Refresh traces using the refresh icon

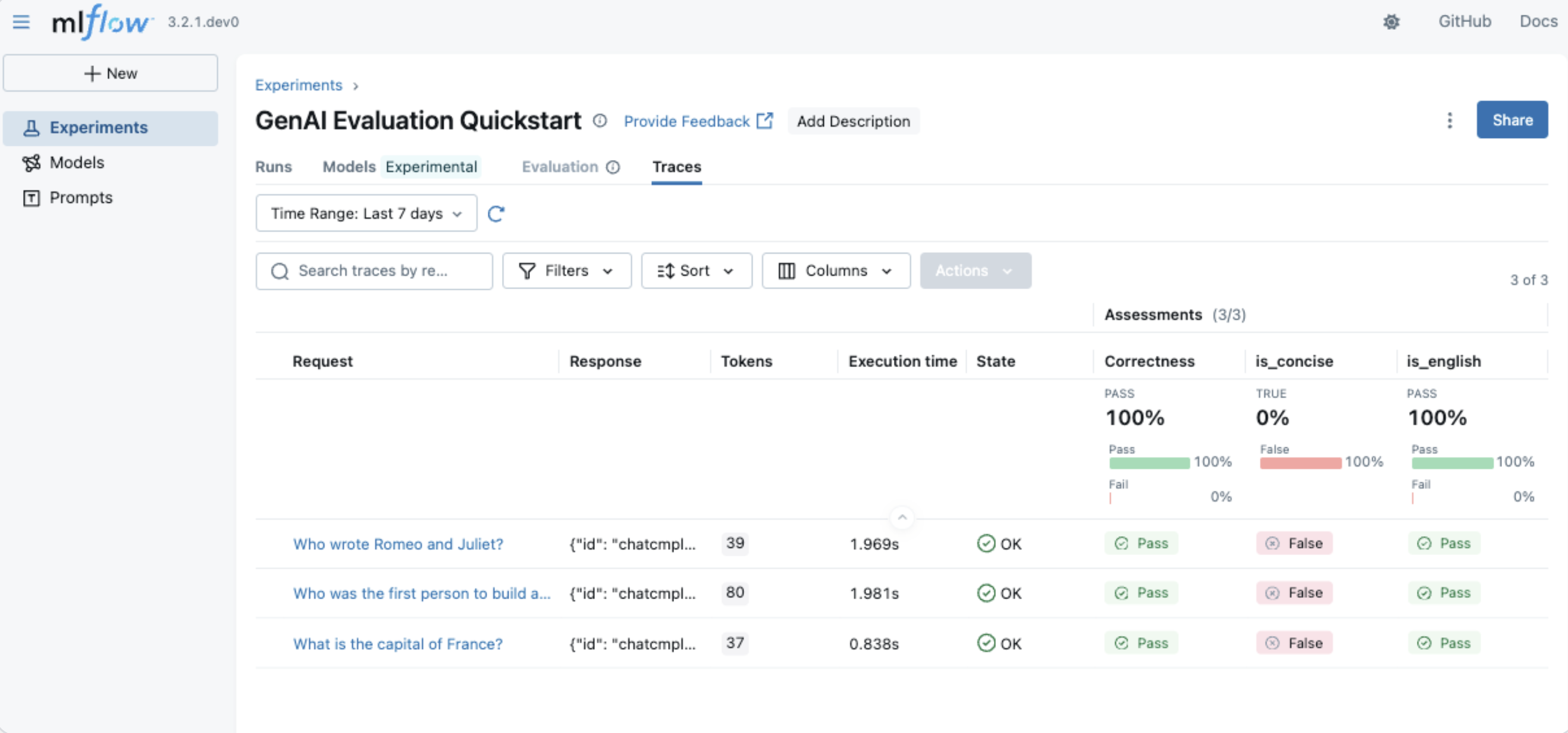coord(497,214)
